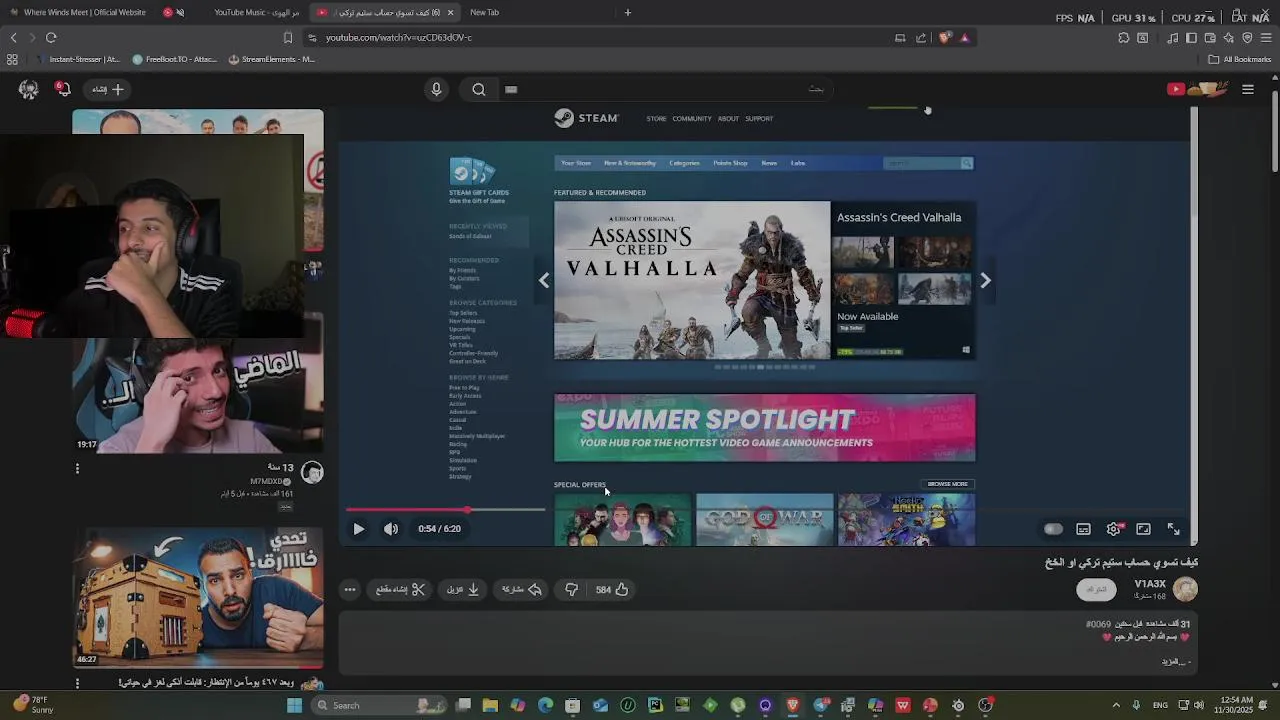Open options menu for the 46:27 video

click(x=77, y=683)
